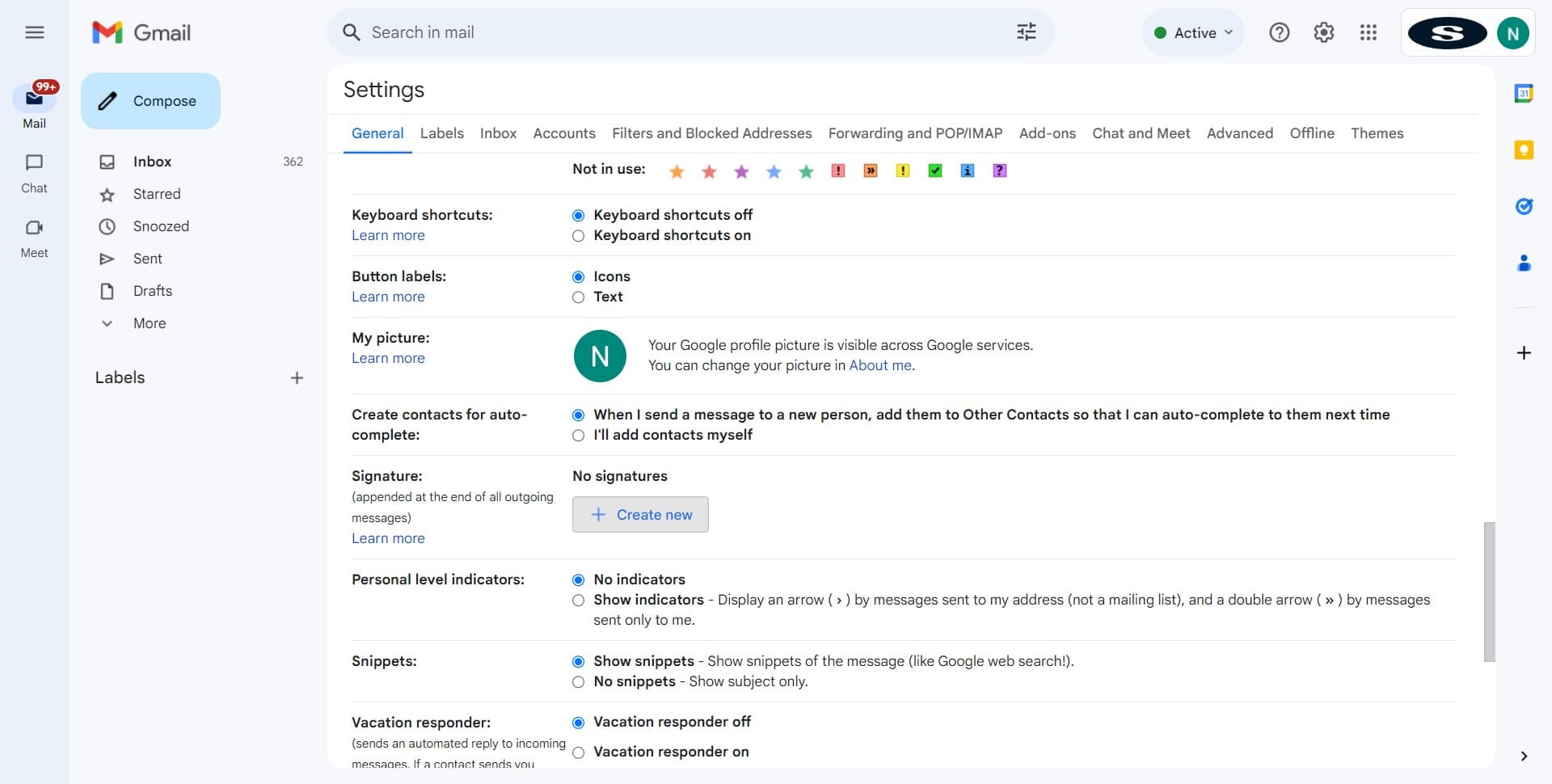The image size is (1552, 784).
Task: Click the Settings gear icon
Action: (1323, 32)
